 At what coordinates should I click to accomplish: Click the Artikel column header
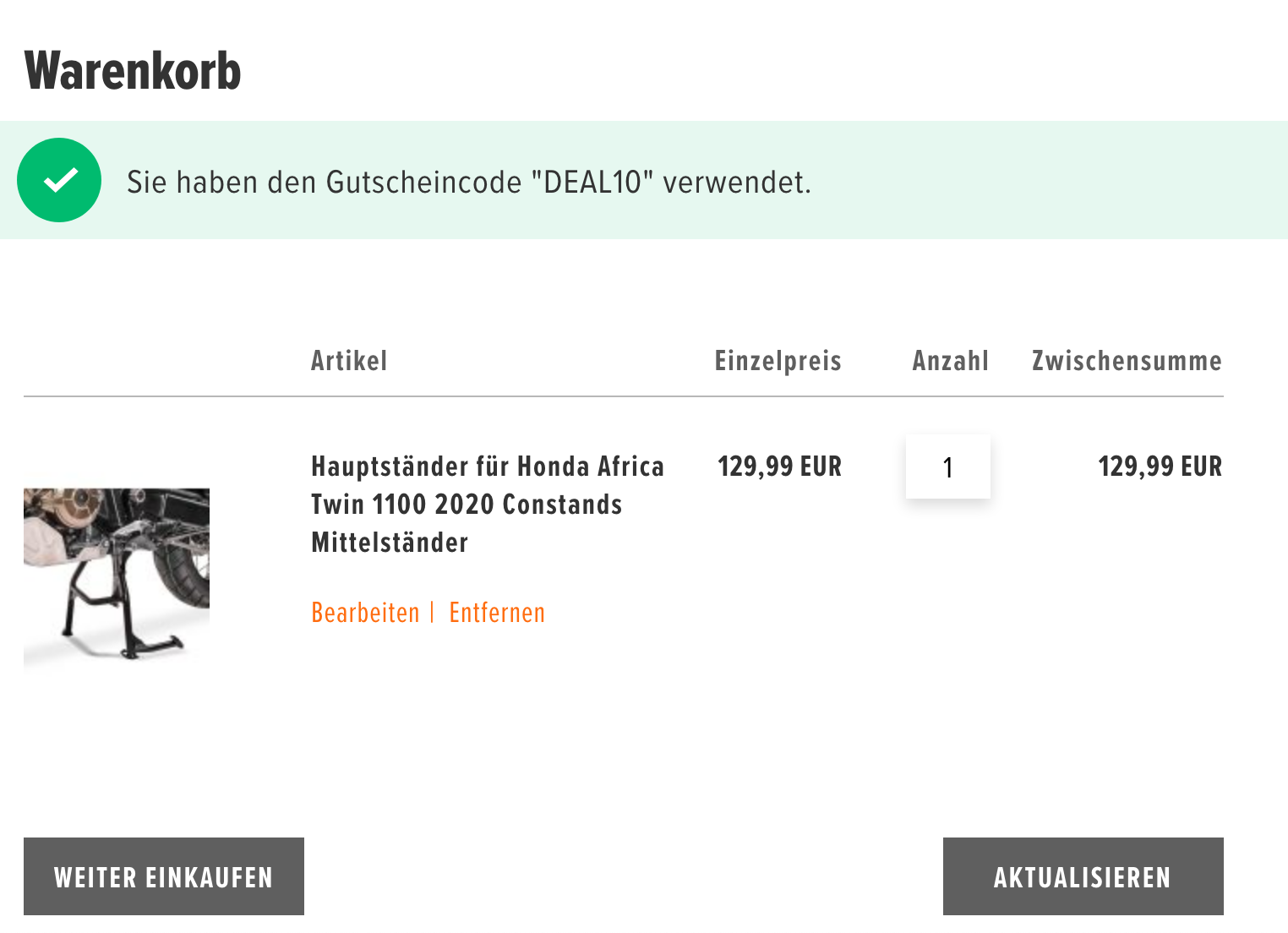click(349, 361)
